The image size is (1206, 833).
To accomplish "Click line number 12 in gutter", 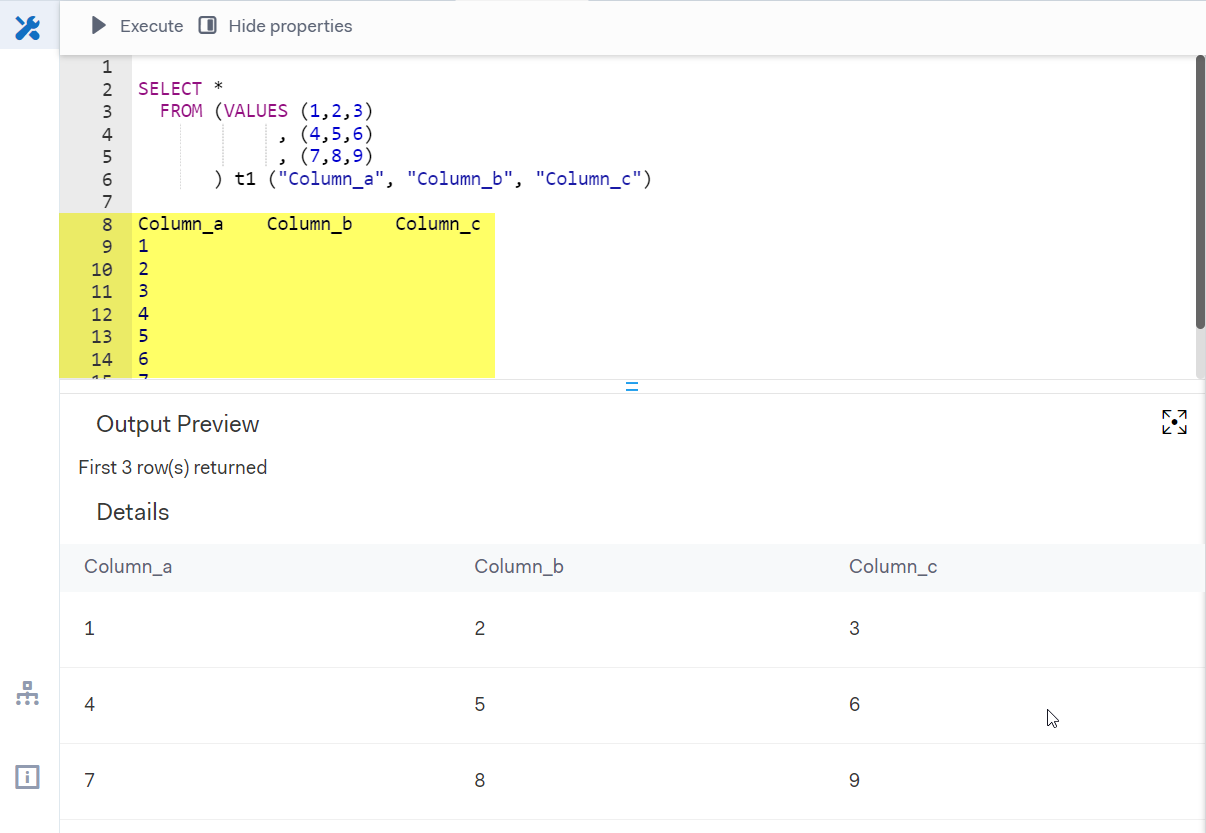I will pos(102,315).
